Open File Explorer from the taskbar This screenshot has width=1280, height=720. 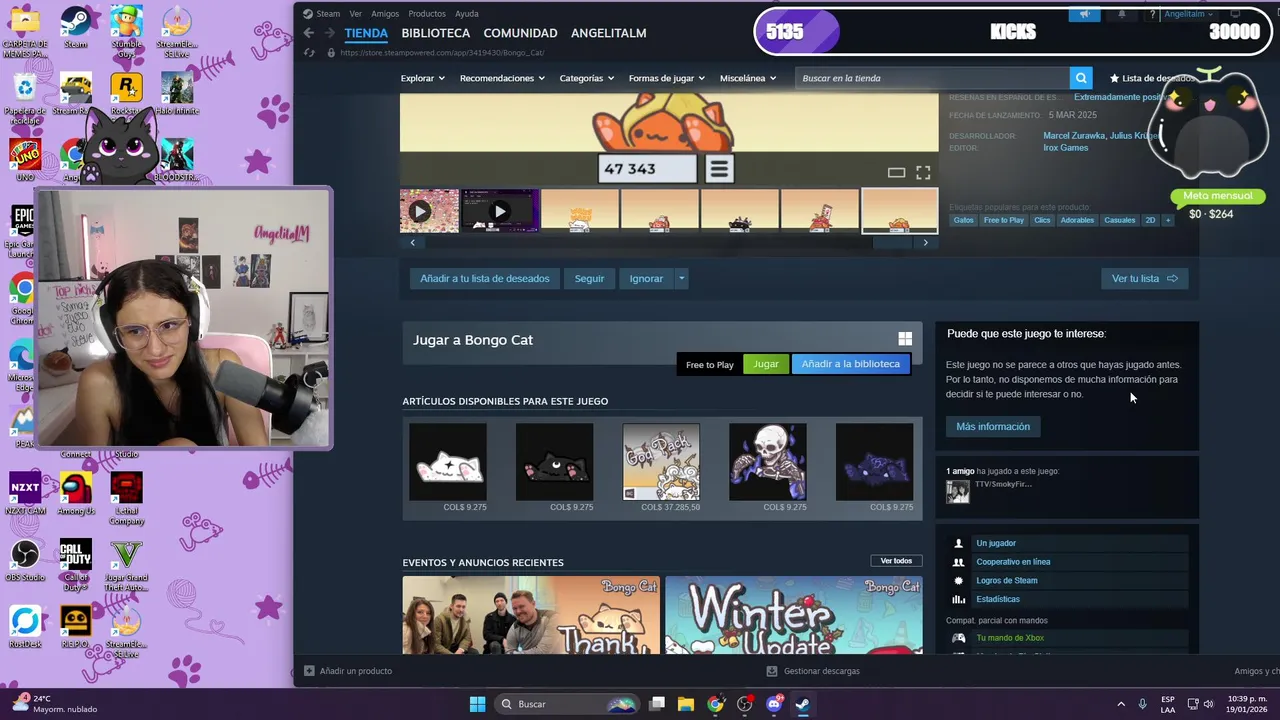point(686,704)
